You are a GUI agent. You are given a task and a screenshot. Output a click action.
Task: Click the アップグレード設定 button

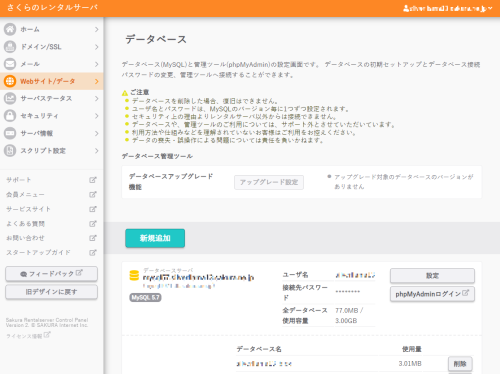pyautogui.click(x=269, y=182)
